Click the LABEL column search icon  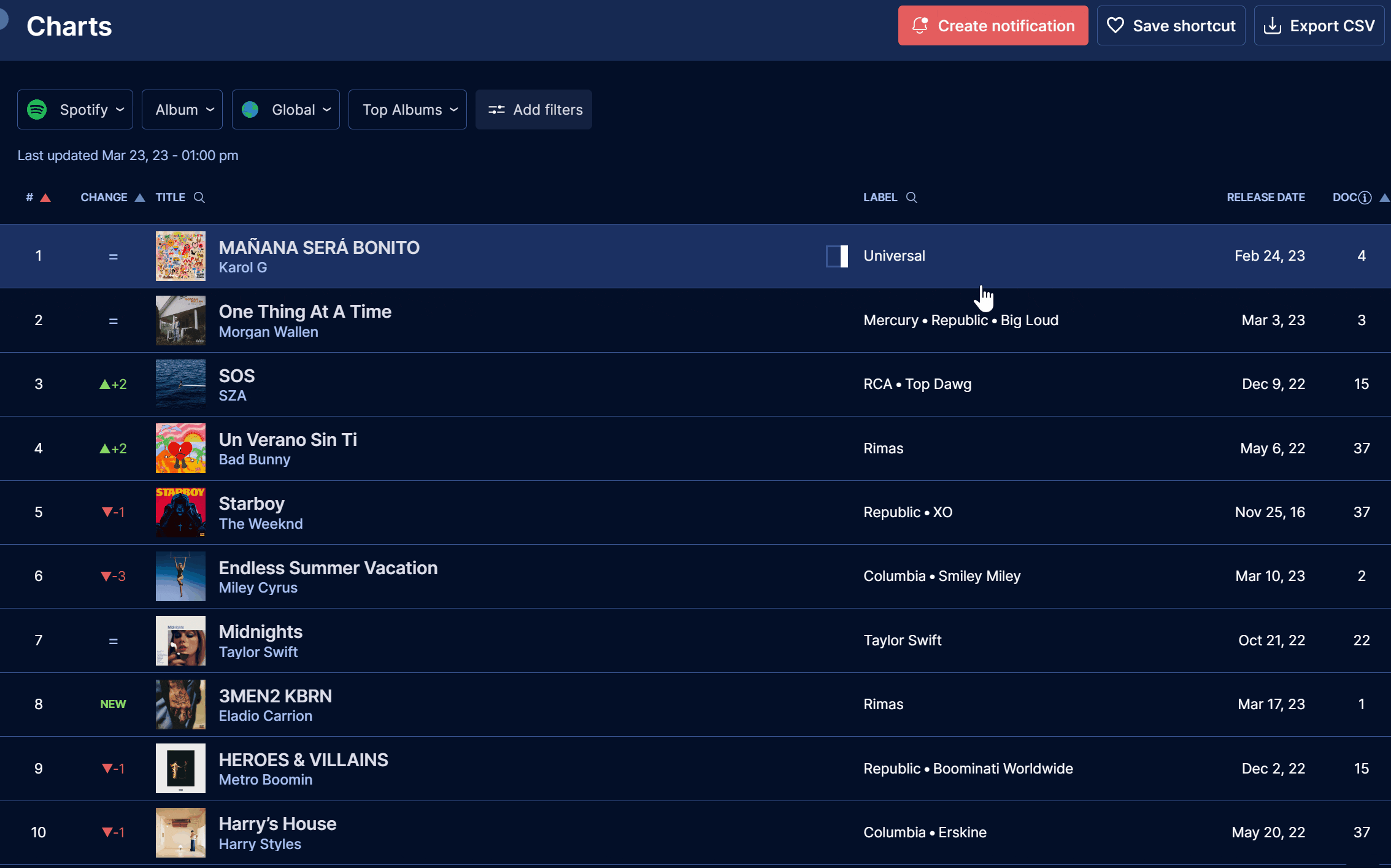click(912, 198)
